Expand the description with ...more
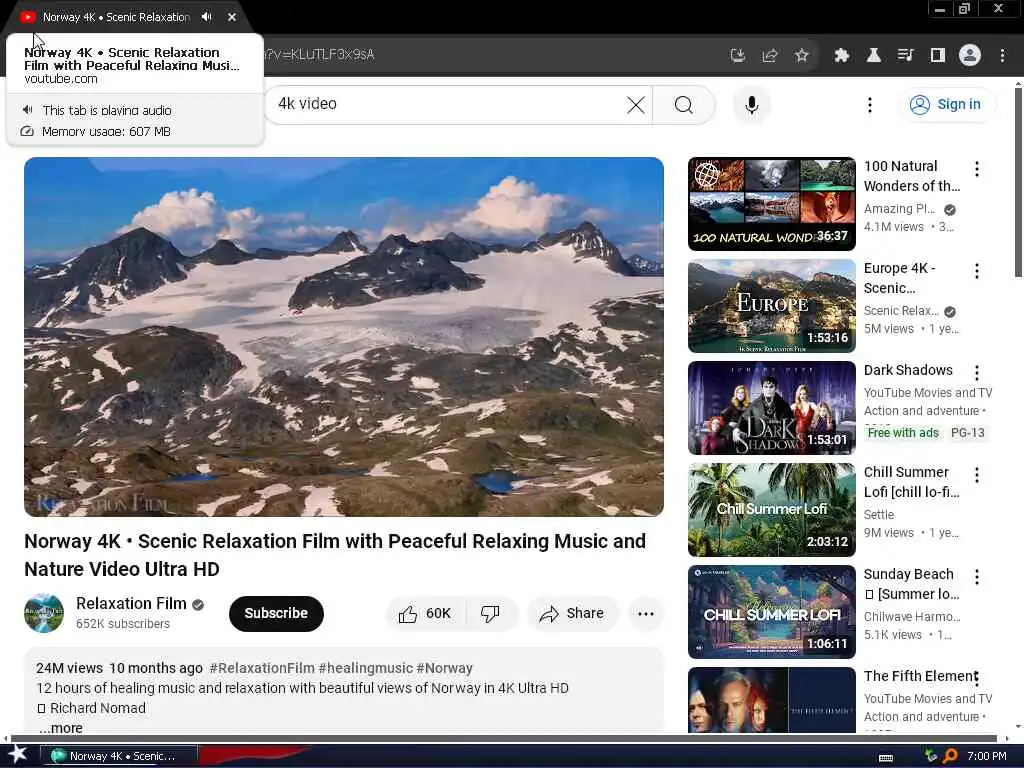 (60, 728)
